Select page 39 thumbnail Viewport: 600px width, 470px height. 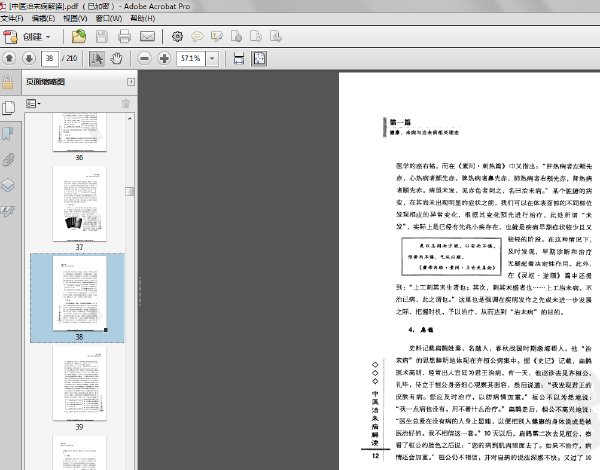click(80, 383)
